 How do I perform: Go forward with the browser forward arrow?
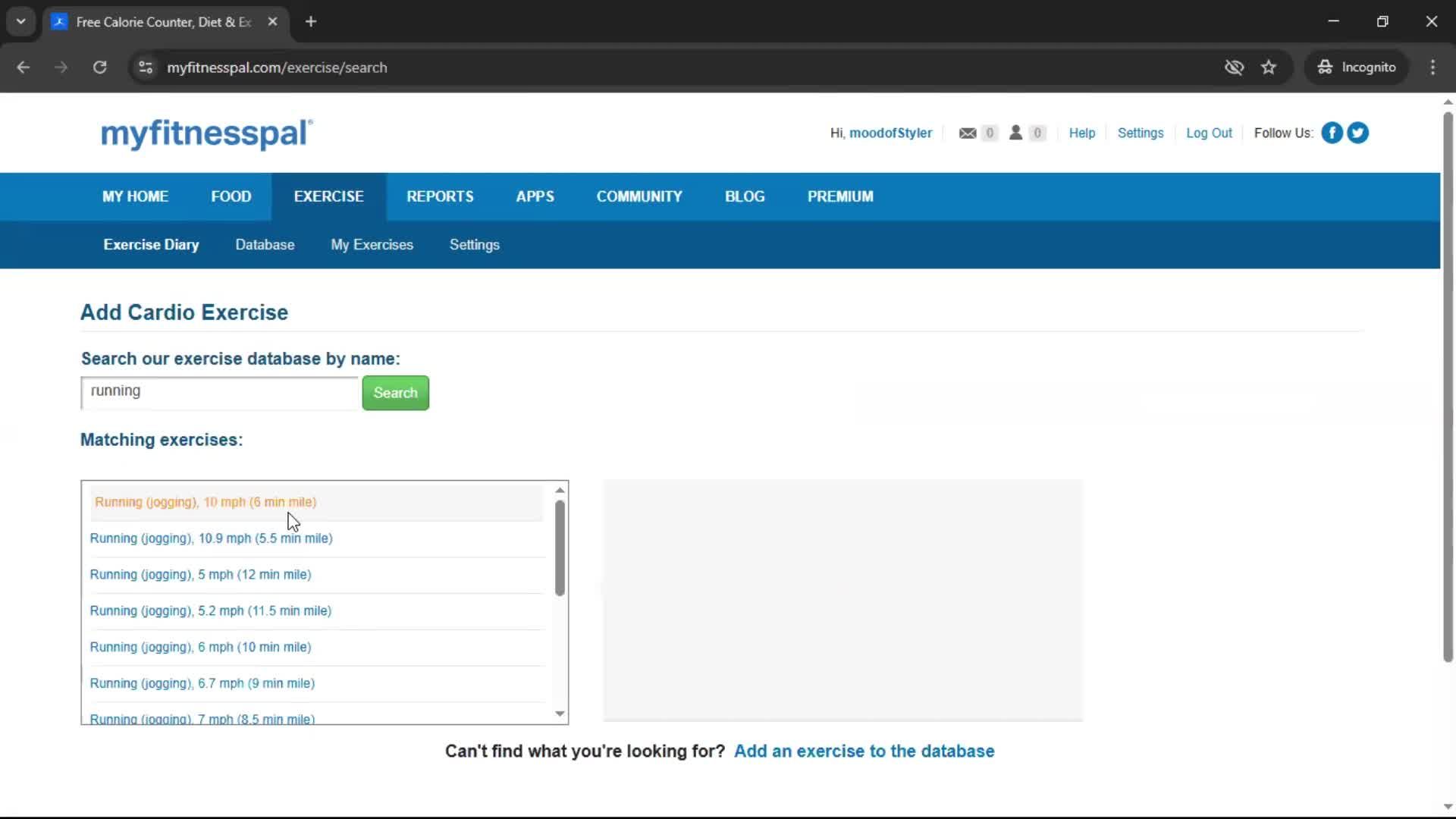[x=61, y=67]
